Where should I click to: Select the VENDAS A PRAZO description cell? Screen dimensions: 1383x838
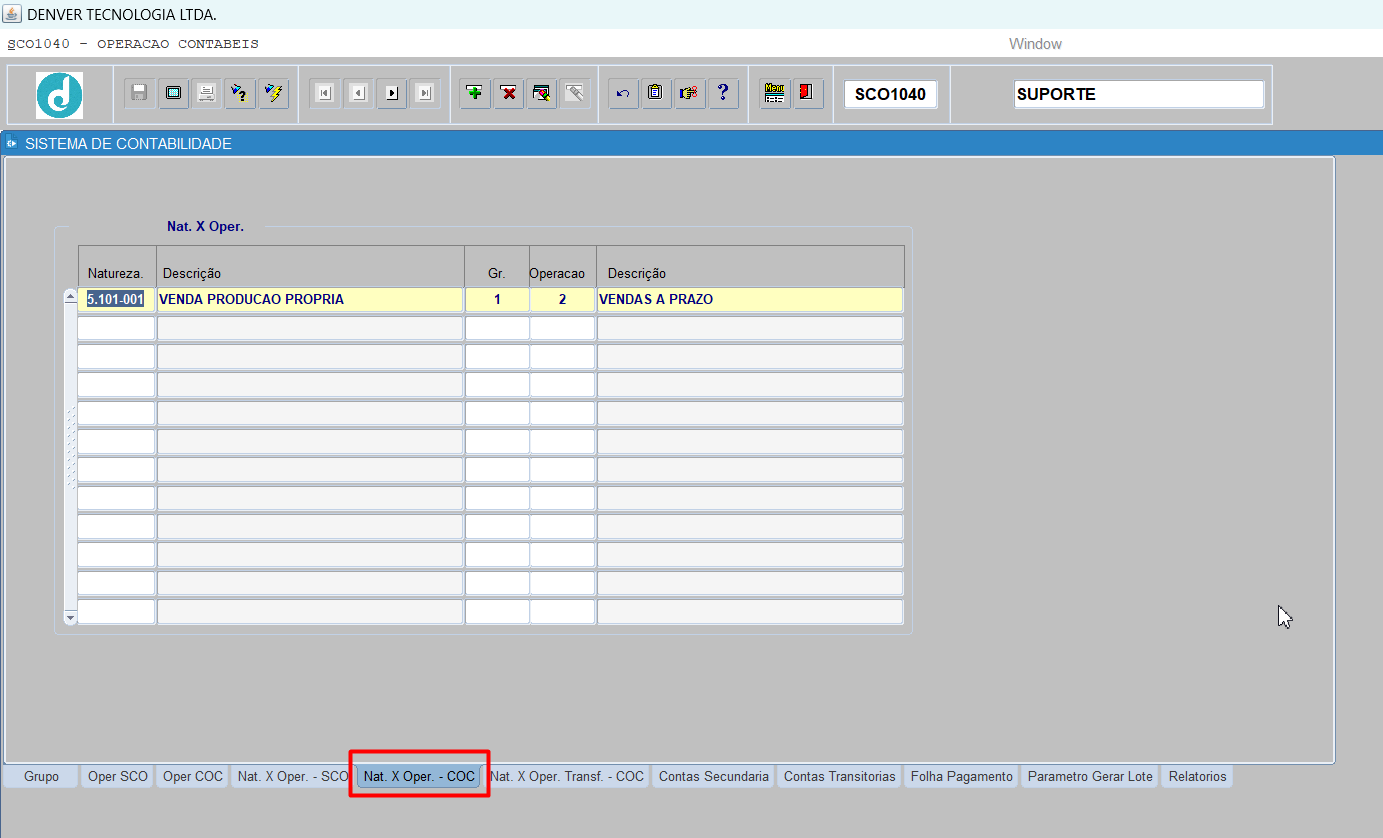click(x=750, y=300)
